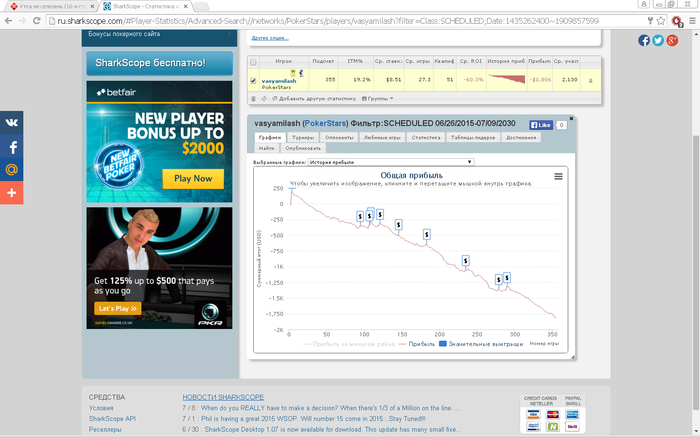The image size is (700, 438).
Task: Open the Реселлеры footer link
Action: 105,429
